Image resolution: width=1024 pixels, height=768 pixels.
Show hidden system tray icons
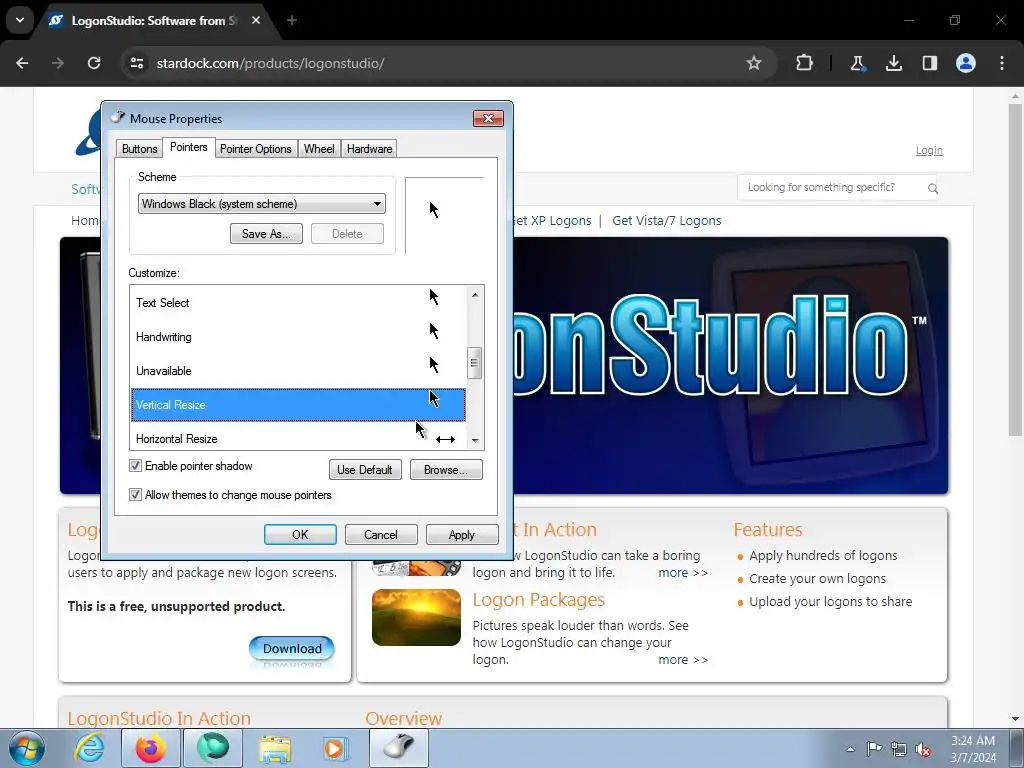pos(850,749)
